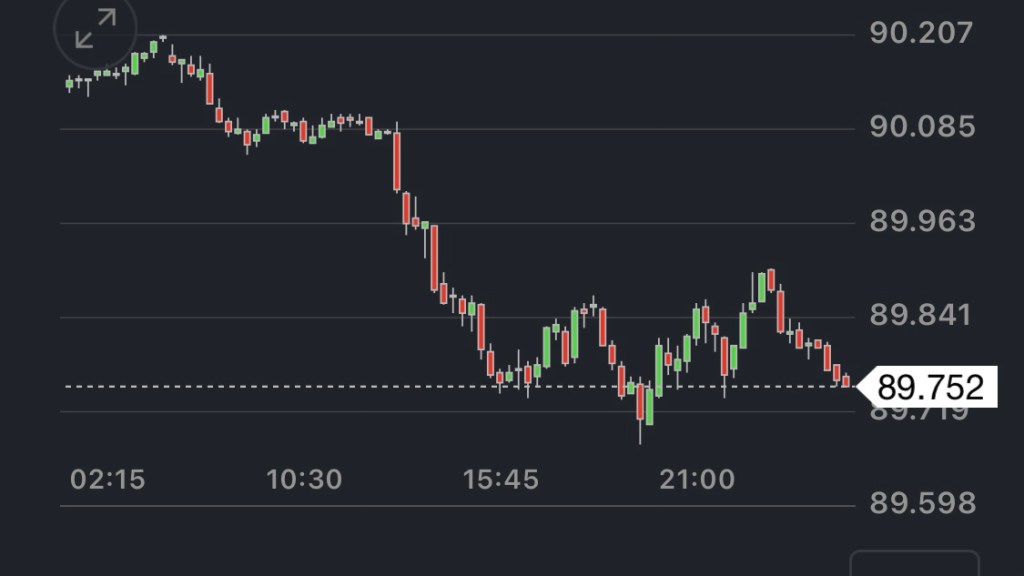Click the highest candle near 90.207
The height and width of the screenshot is (576, 1024).
(x=162, y=38)
